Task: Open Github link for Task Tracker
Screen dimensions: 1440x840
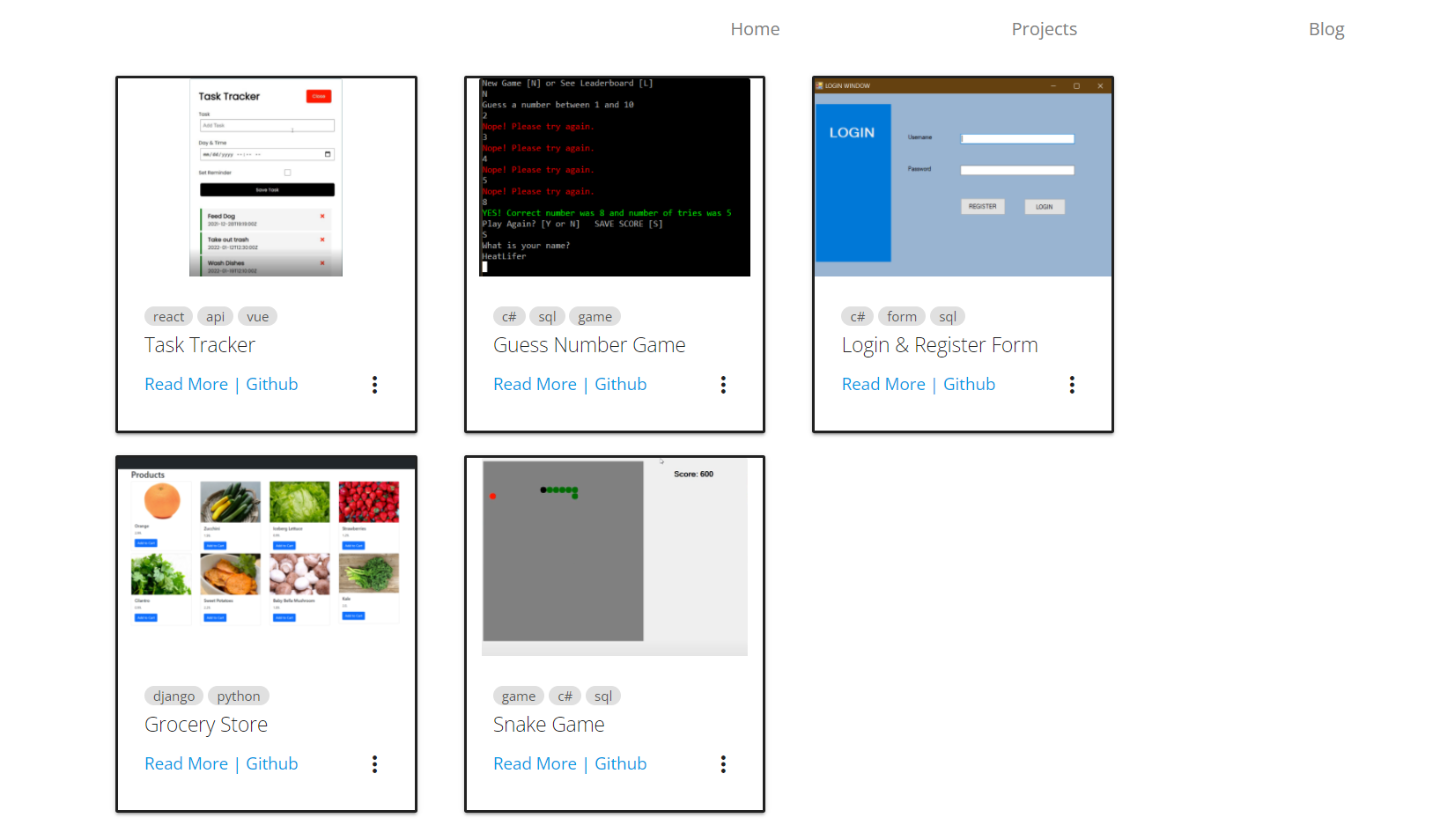Action: pos(271,384)
